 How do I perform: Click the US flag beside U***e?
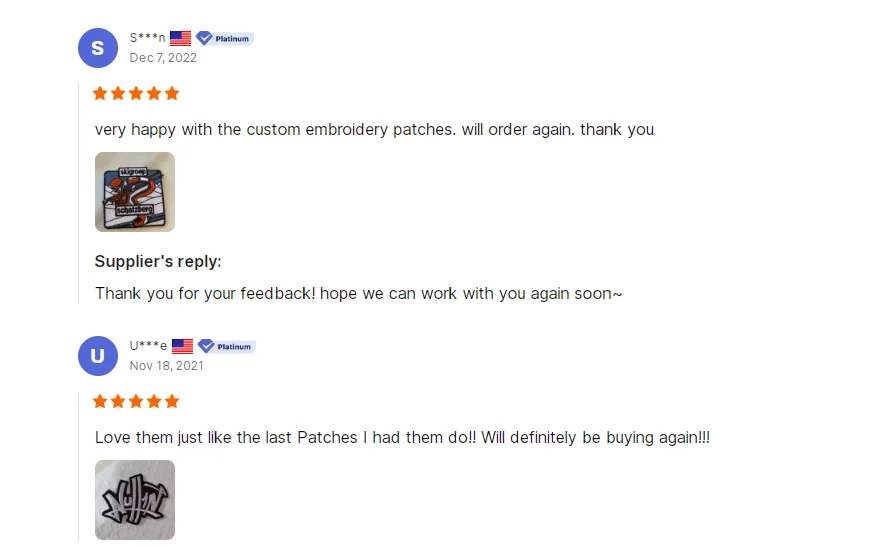click(182, 346)
